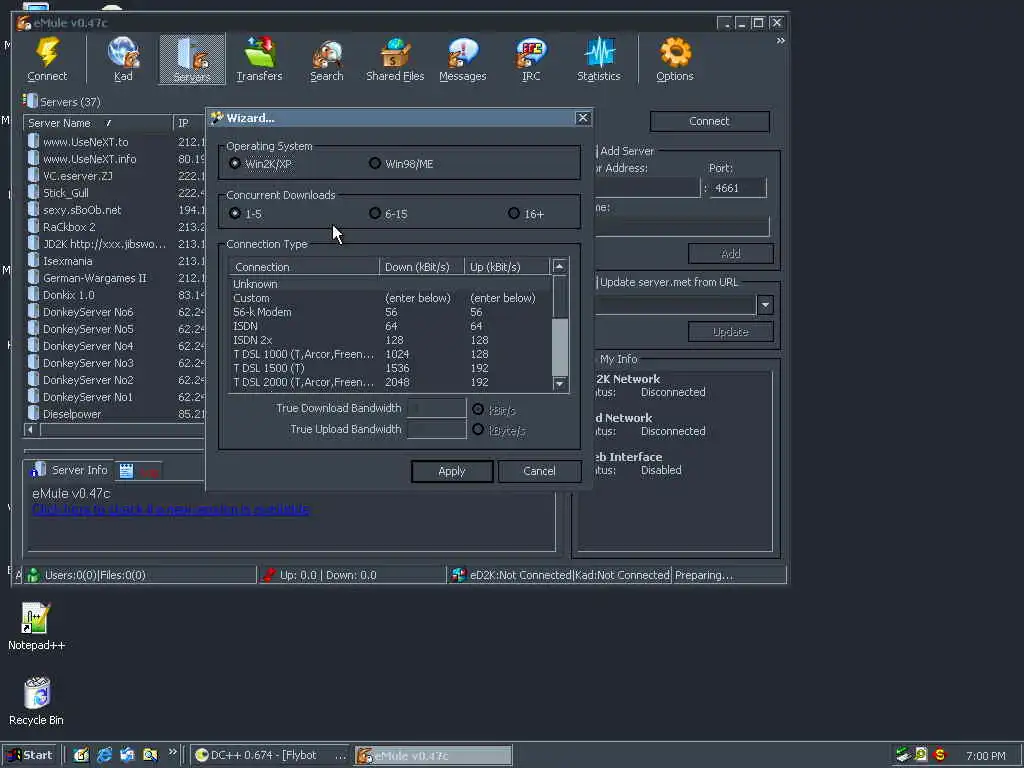Click the new version check link

[x=170, y=509]
